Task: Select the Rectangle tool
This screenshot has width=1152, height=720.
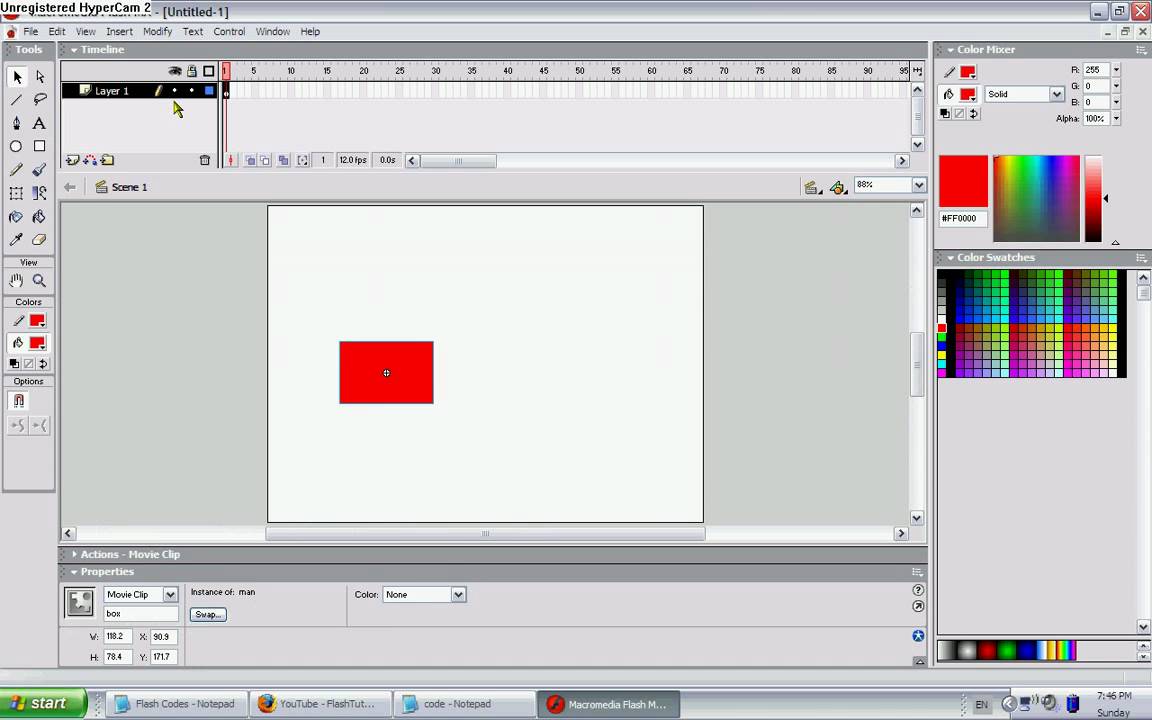Action: pos(40,146)
